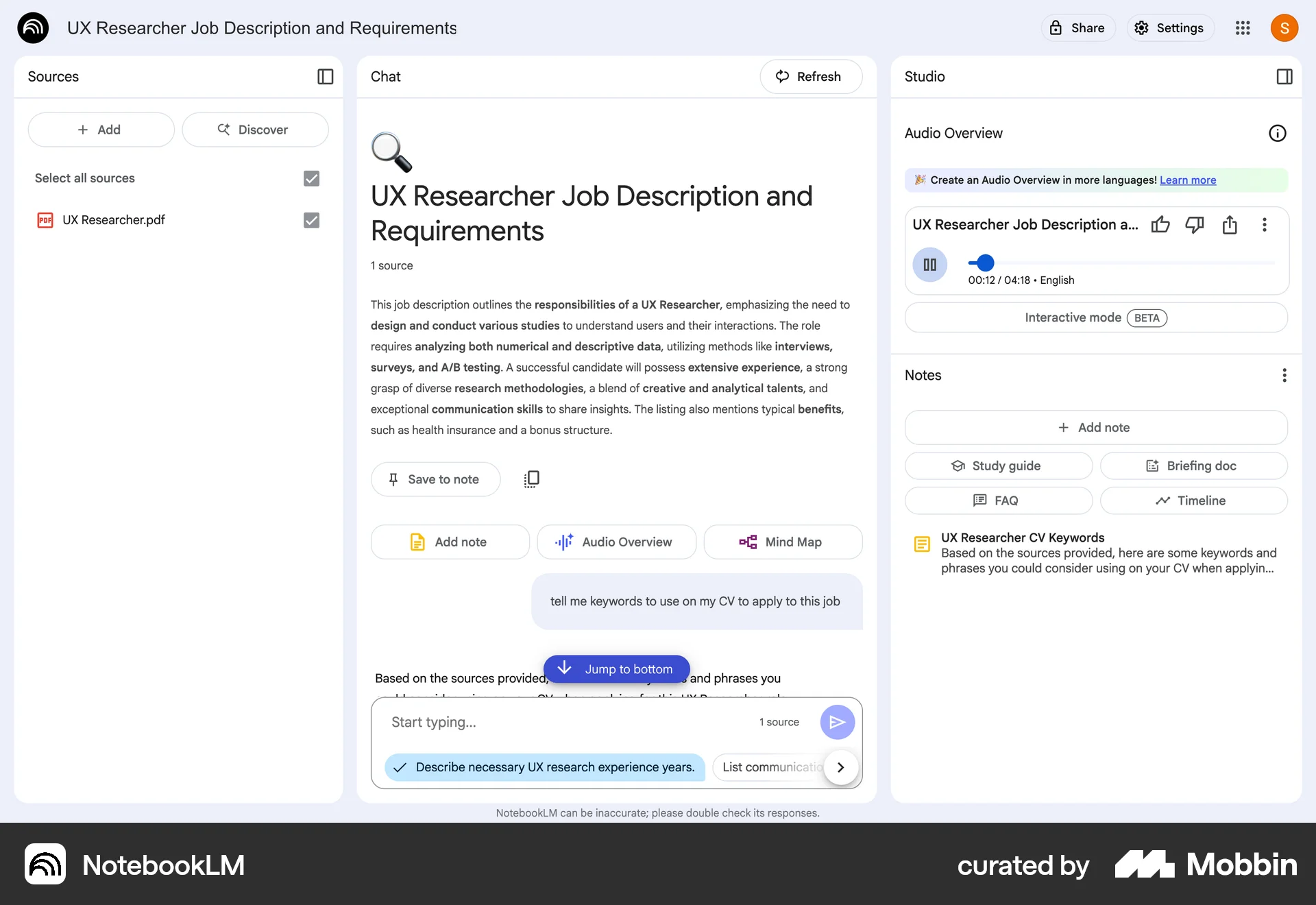
Task: Collapse the Sources sidebar
Action: (x=325, y=77)
